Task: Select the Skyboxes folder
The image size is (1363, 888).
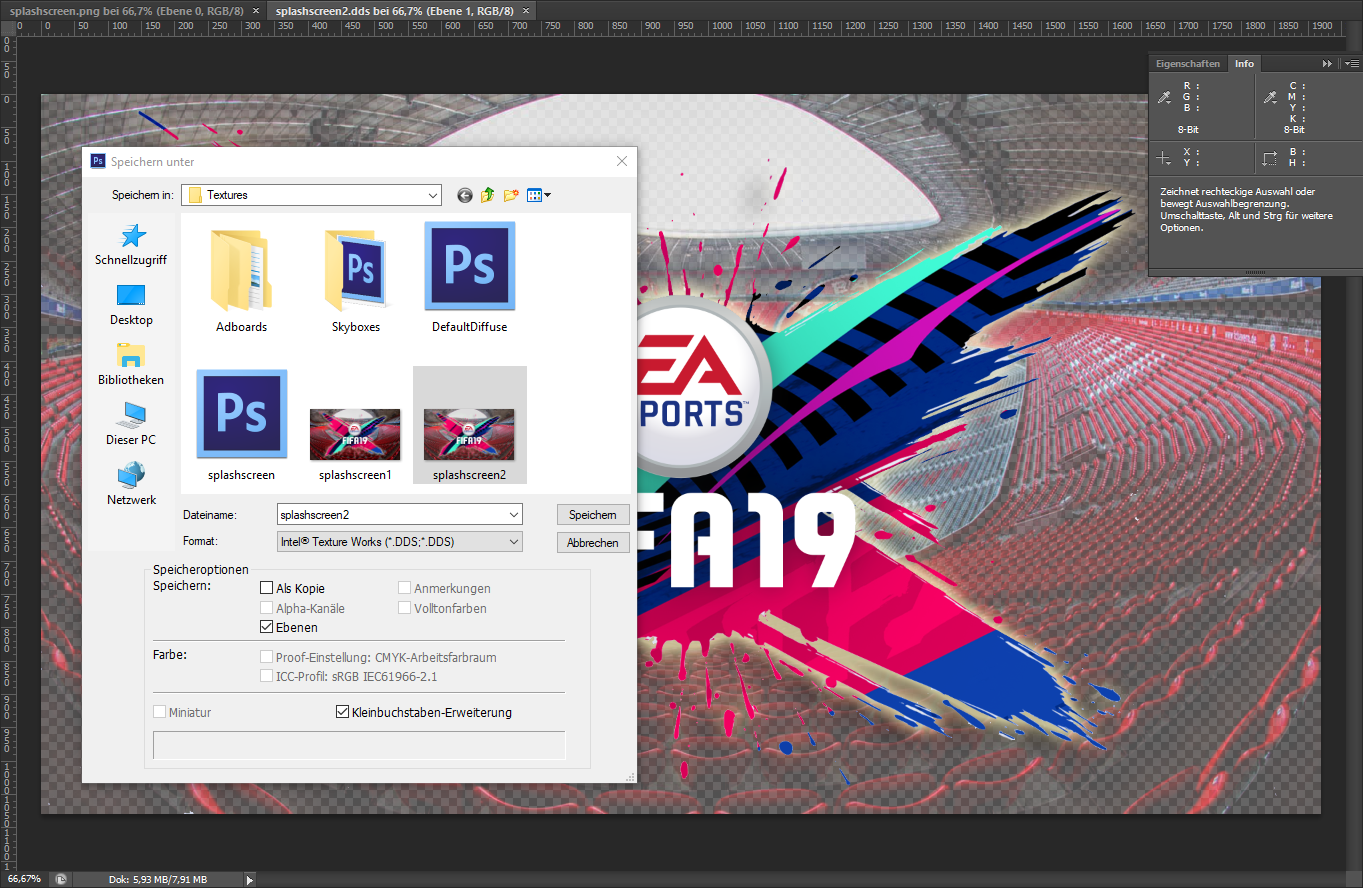Action: 356,280
